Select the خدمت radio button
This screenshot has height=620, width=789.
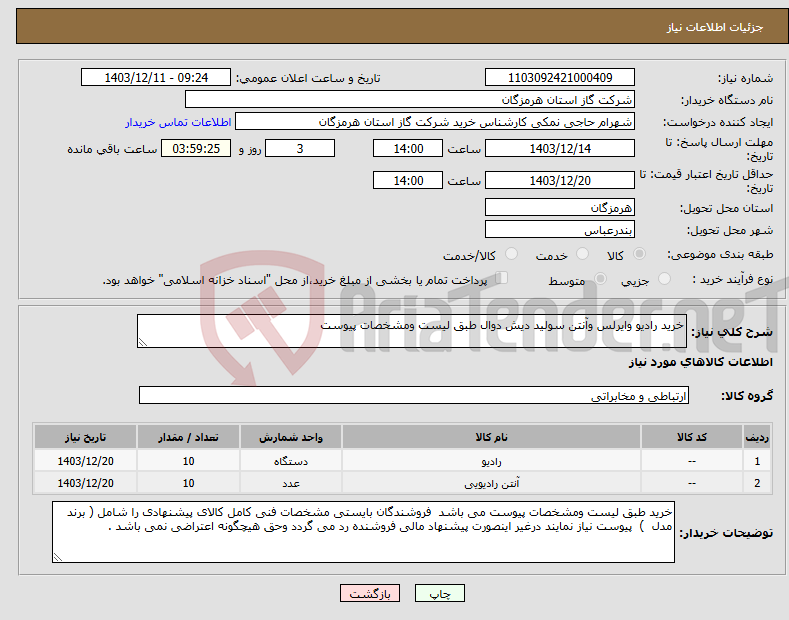pyautogui.click(x=582, y=254)
